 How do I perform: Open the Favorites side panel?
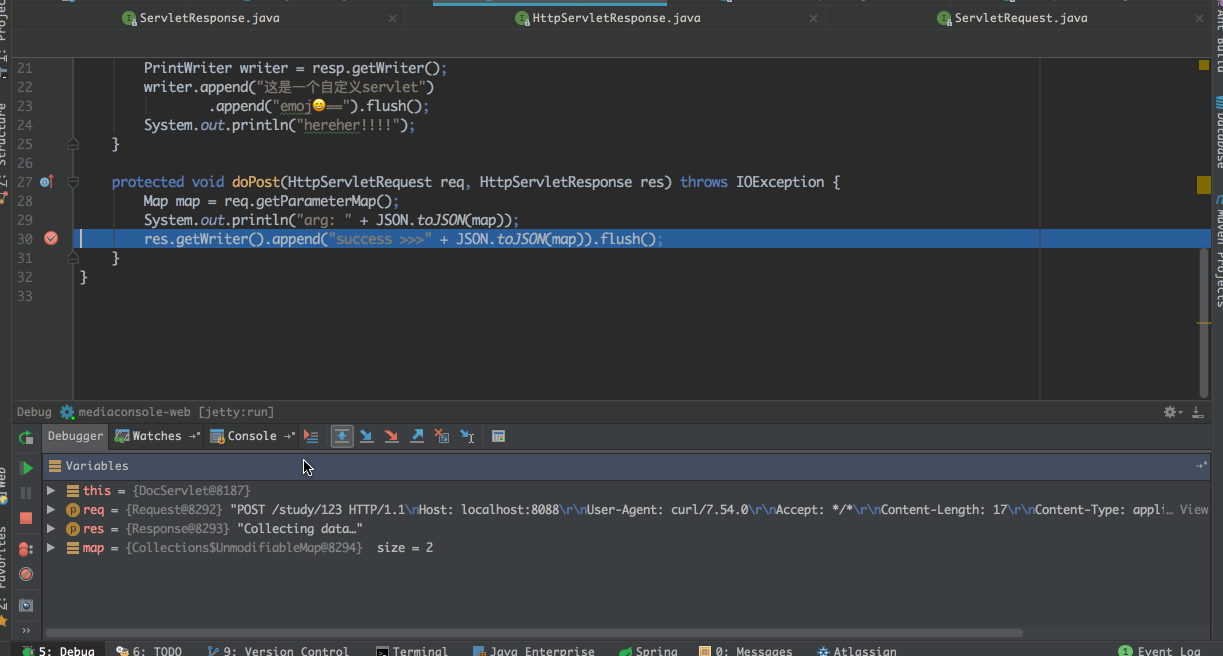5,578
